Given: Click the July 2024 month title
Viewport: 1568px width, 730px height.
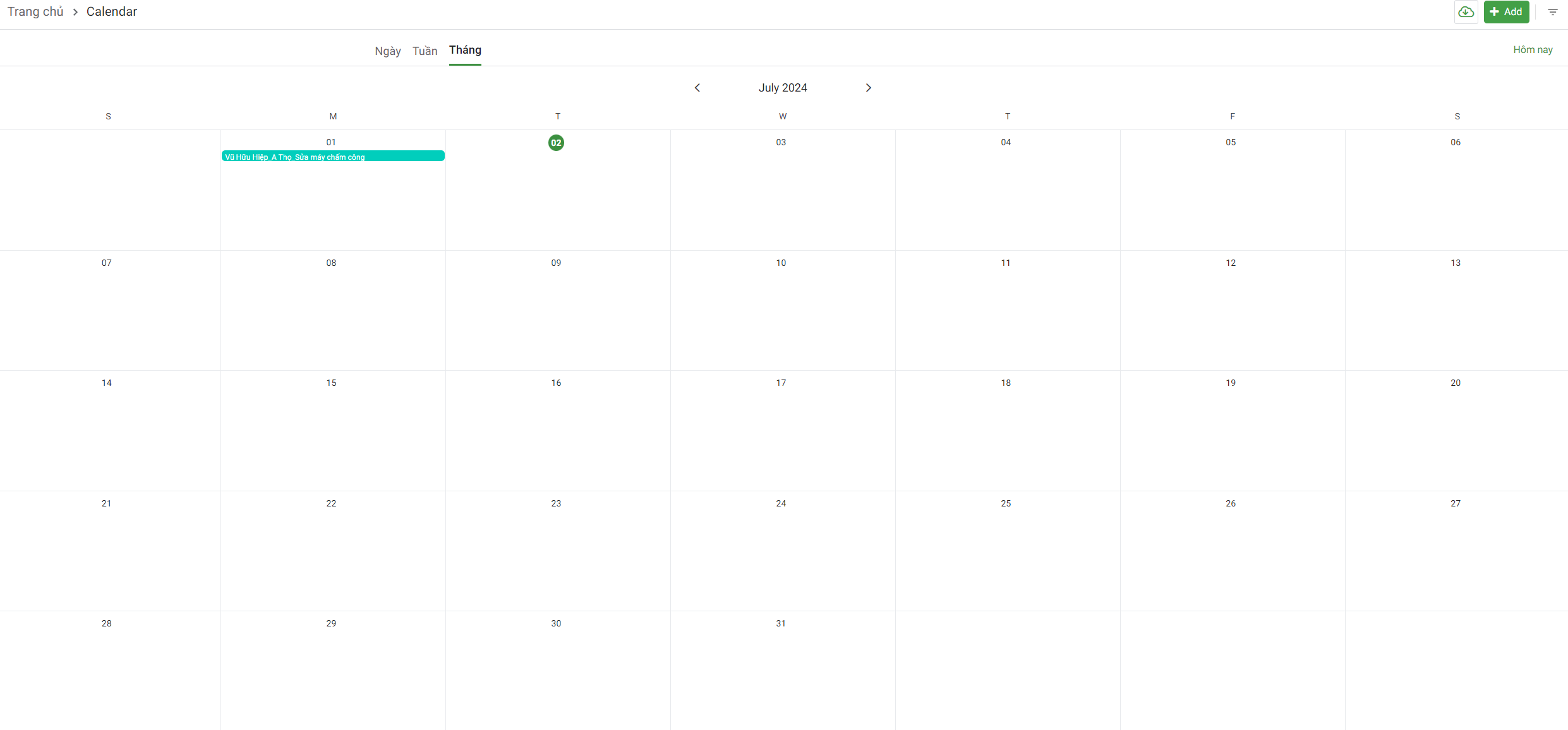Looking at the screenshot, I should coord(782,88).
